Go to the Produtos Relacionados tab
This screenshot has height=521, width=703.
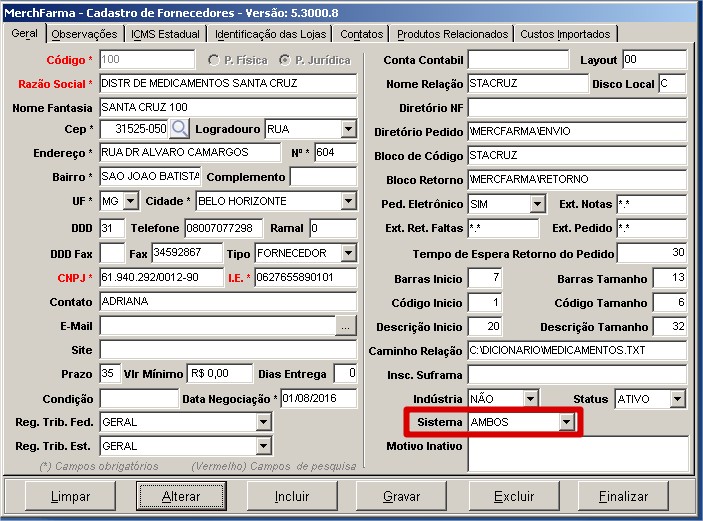(x=453, y=34)
